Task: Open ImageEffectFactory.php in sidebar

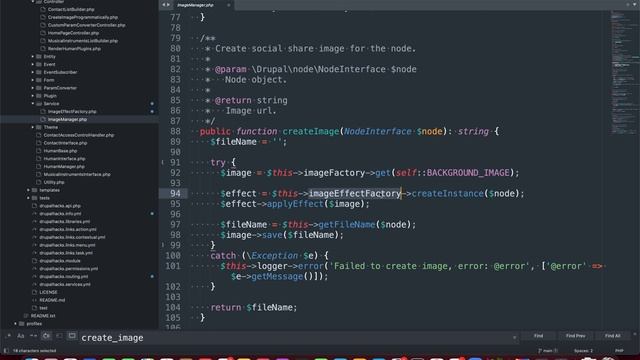Action: coord(72,111)
